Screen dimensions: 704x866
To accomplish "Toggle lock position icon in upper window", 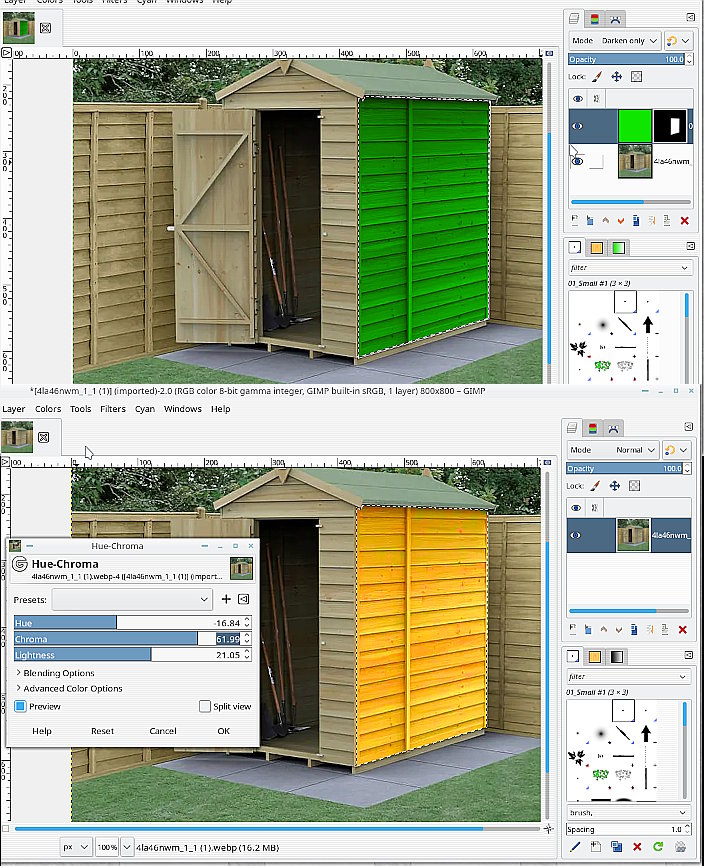I will click(616, 76).
